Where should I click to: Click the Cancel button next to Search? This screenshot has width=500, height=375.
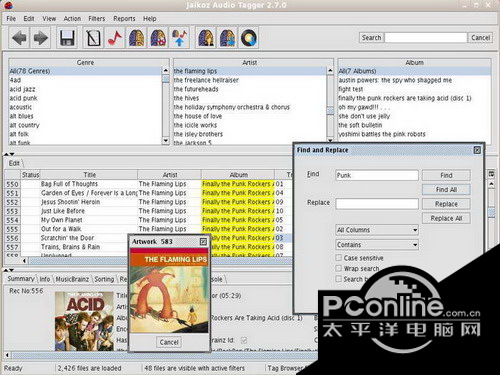click(x=480, y=38)
